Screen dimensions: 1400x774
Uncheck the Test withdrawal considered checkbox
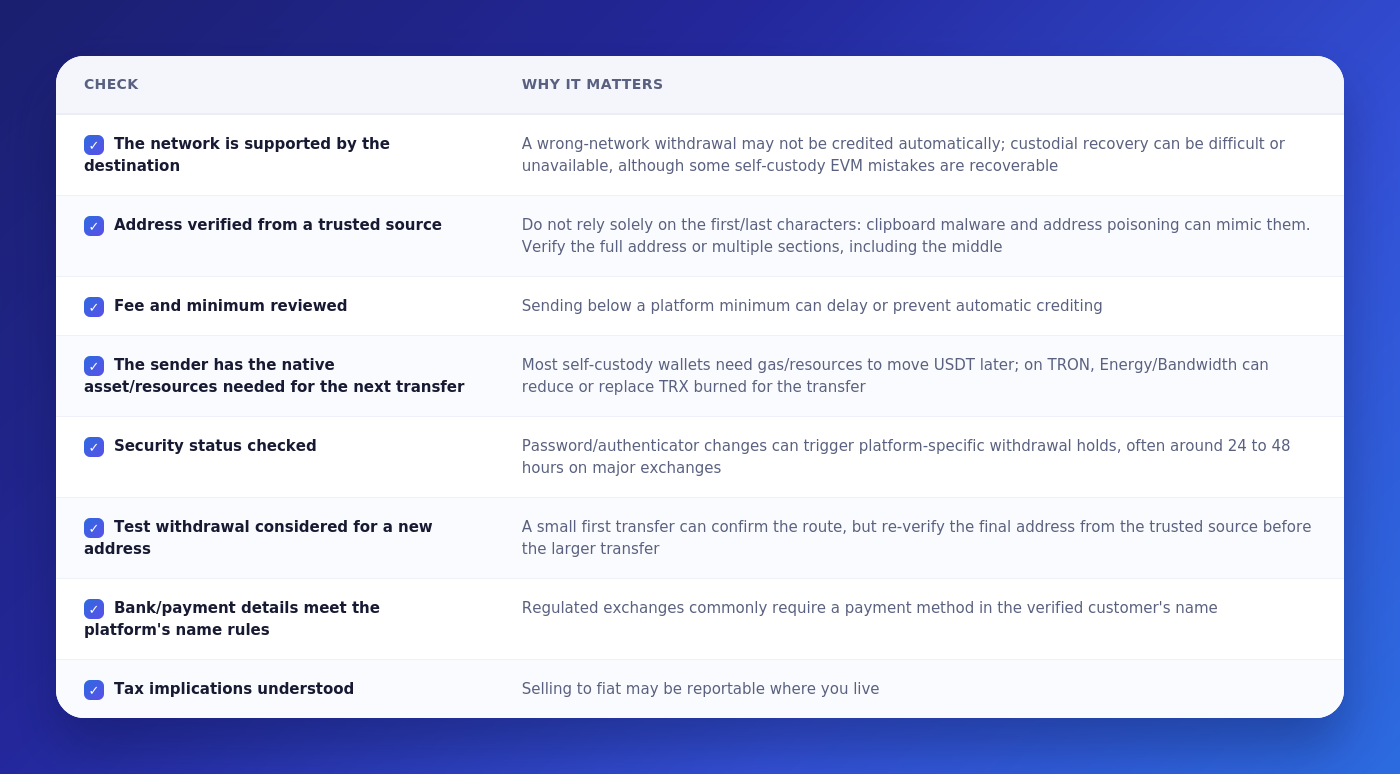94,528
